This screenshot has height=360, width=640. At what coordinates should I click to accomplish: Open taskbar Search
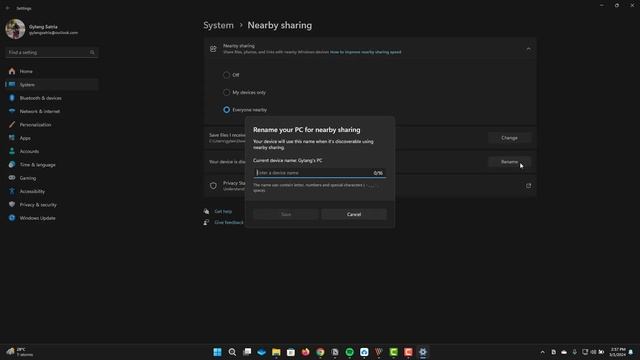pyautogui.click(x=232, y=352)
